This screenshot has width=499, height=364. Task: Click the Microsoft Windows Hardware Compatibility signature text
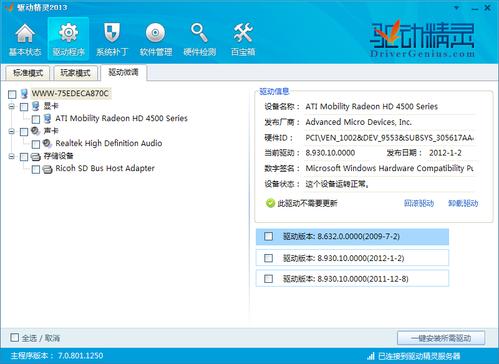[389, 168]
